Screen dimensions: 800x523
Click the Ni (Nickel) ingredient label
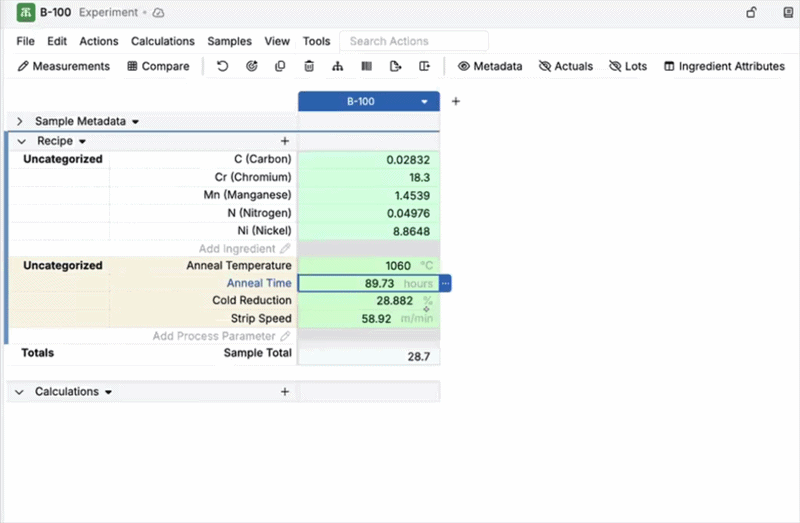[264, 231]
